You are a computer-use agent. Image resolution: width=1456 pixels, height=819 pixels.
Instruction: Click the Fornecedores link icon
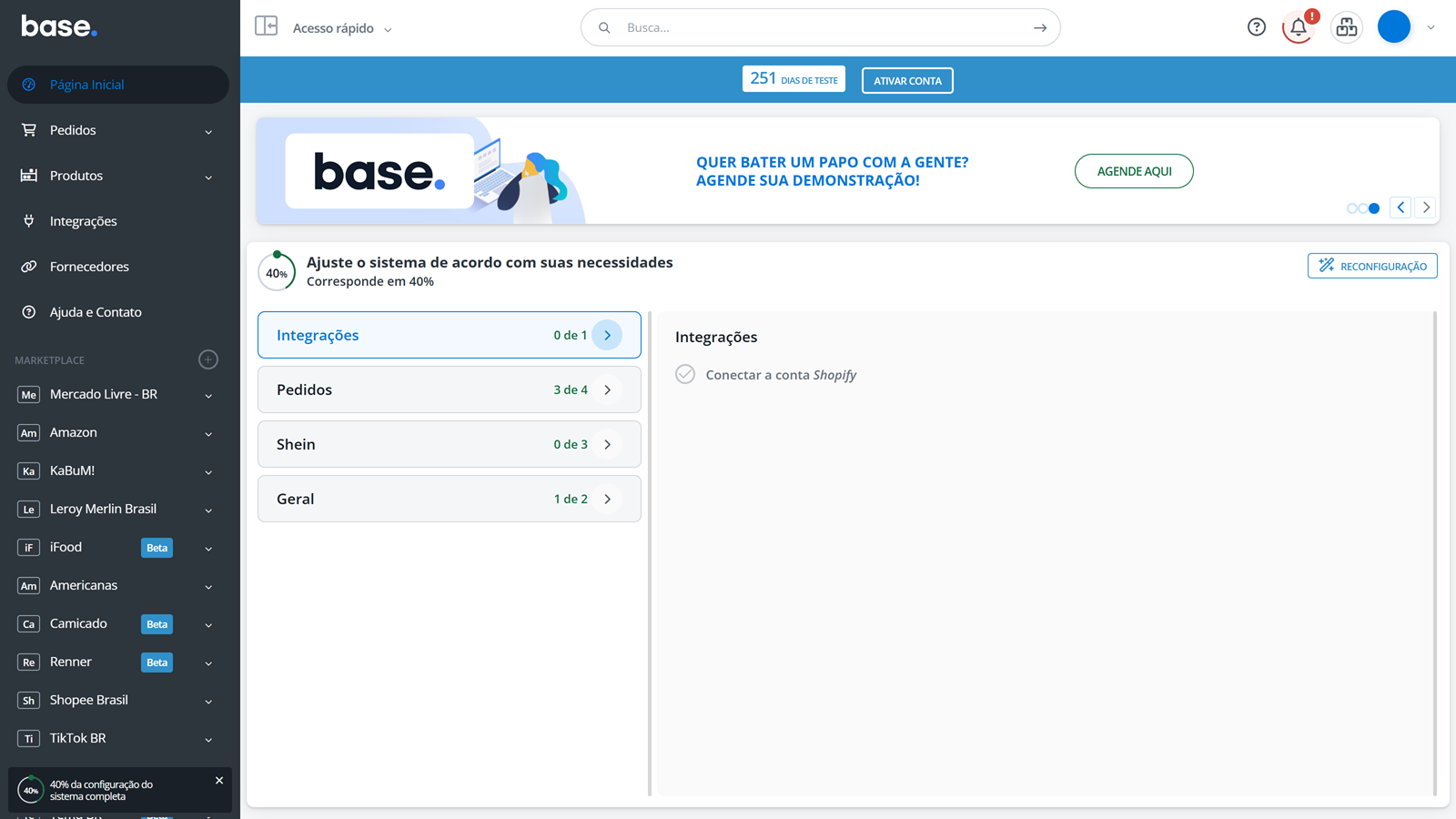point(29,267)
